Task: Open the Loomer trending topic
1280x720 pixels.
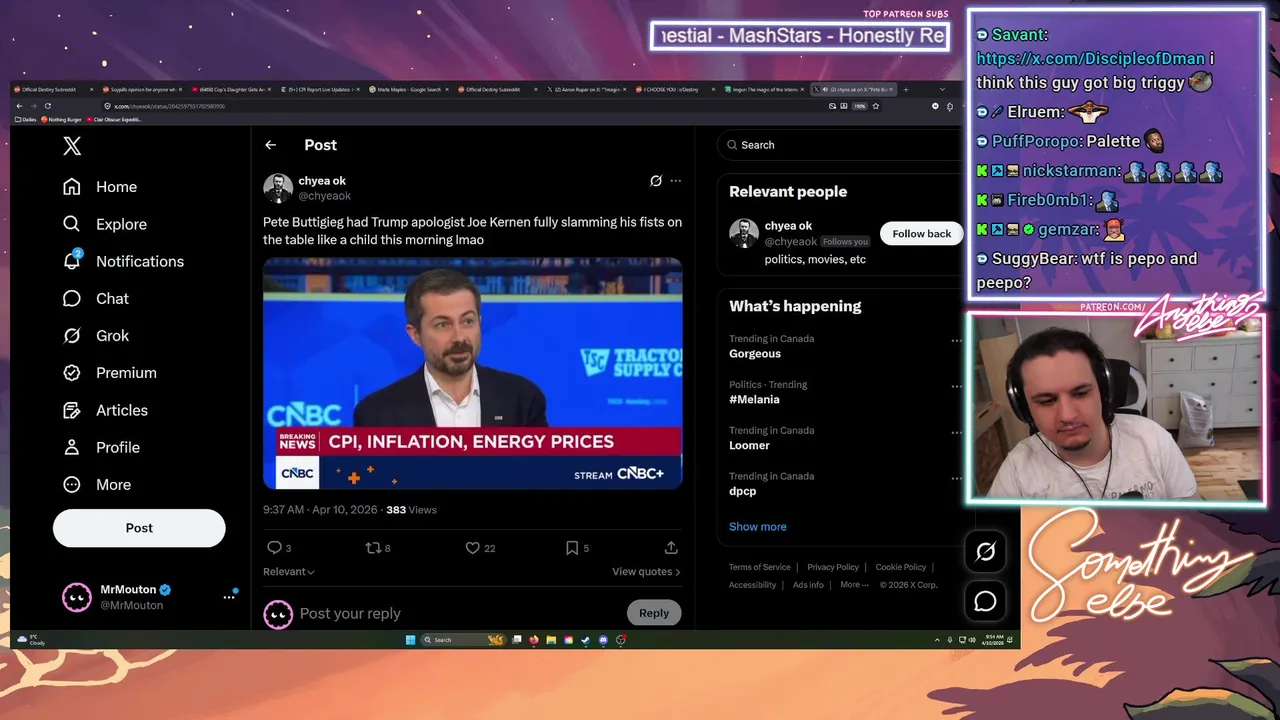Action: point(749,446)
